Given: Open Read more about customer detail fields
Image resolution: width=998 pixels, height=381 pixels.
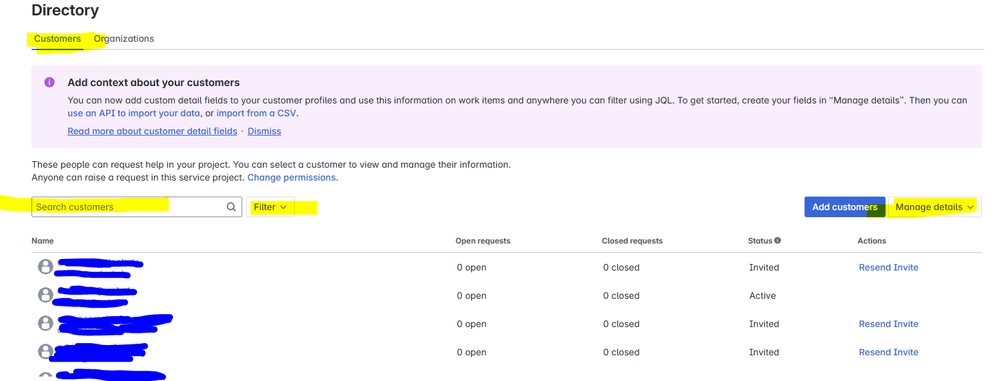Looking at the screenshot, I should 152,131.
